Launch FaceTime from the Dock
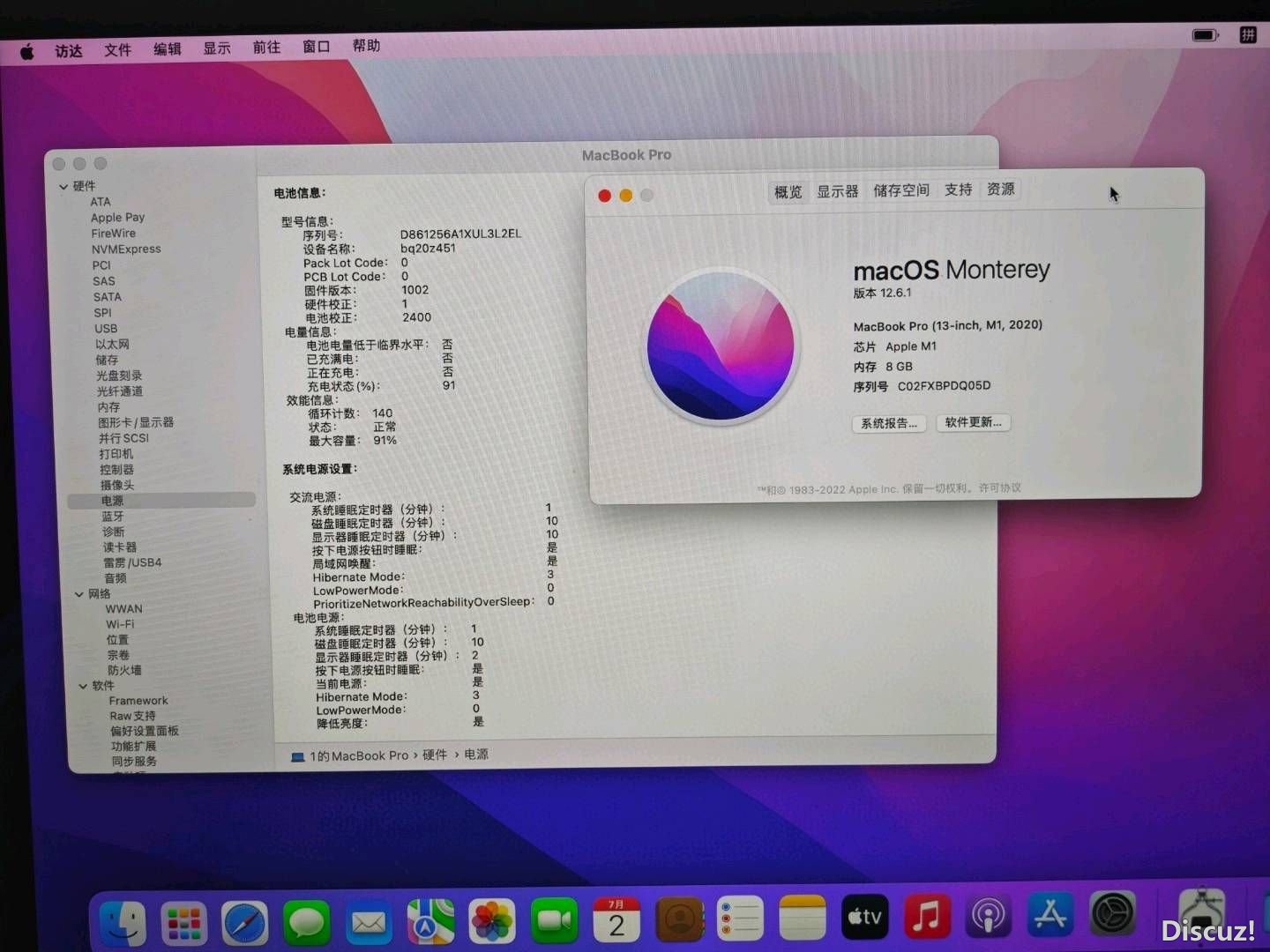This screenshot has width=1270, height=952. tap(554, 920)
